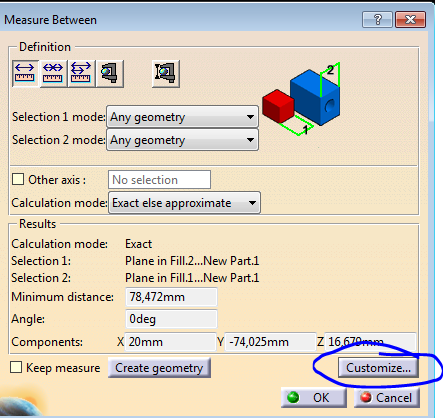This screenshot has height=418, width=443.
Task: Click the Create geometry button
Action: pos(159,368)
